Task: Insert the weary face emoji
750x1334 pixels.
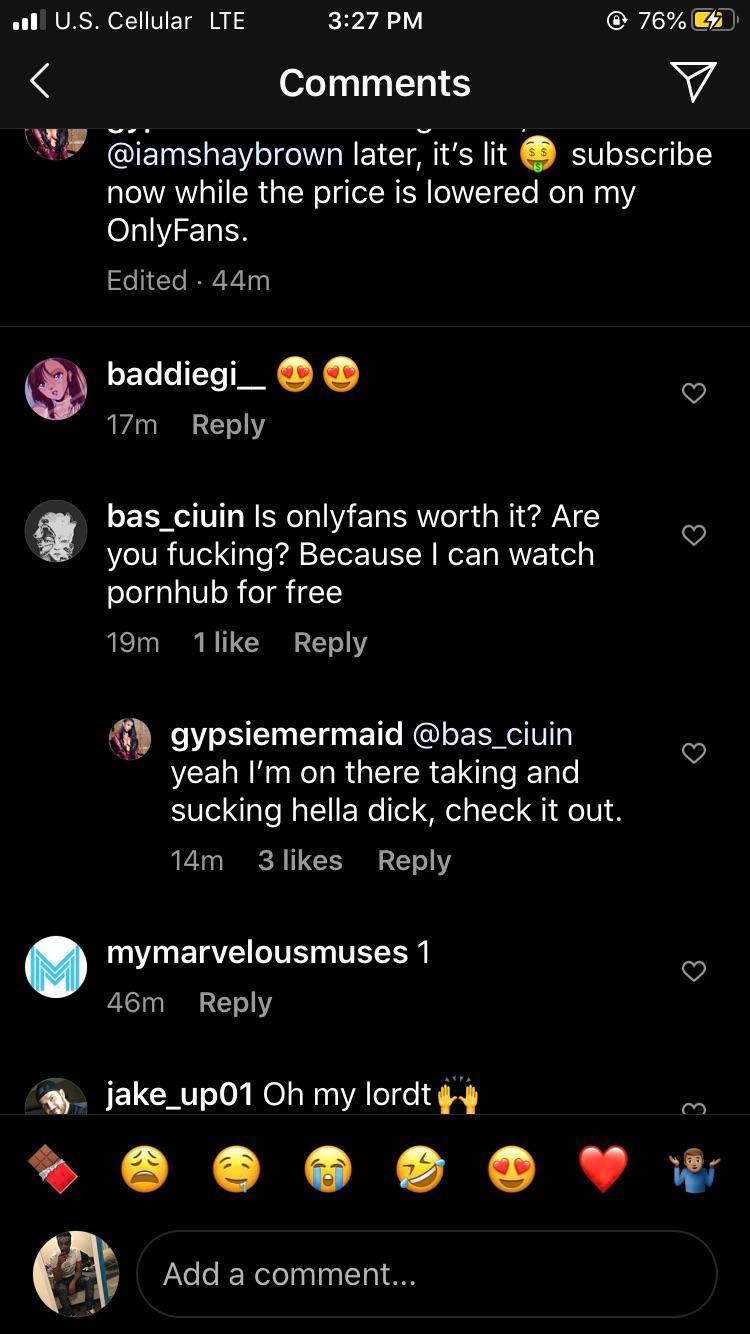Action: pyautogui.click(x=144, y=1169)
